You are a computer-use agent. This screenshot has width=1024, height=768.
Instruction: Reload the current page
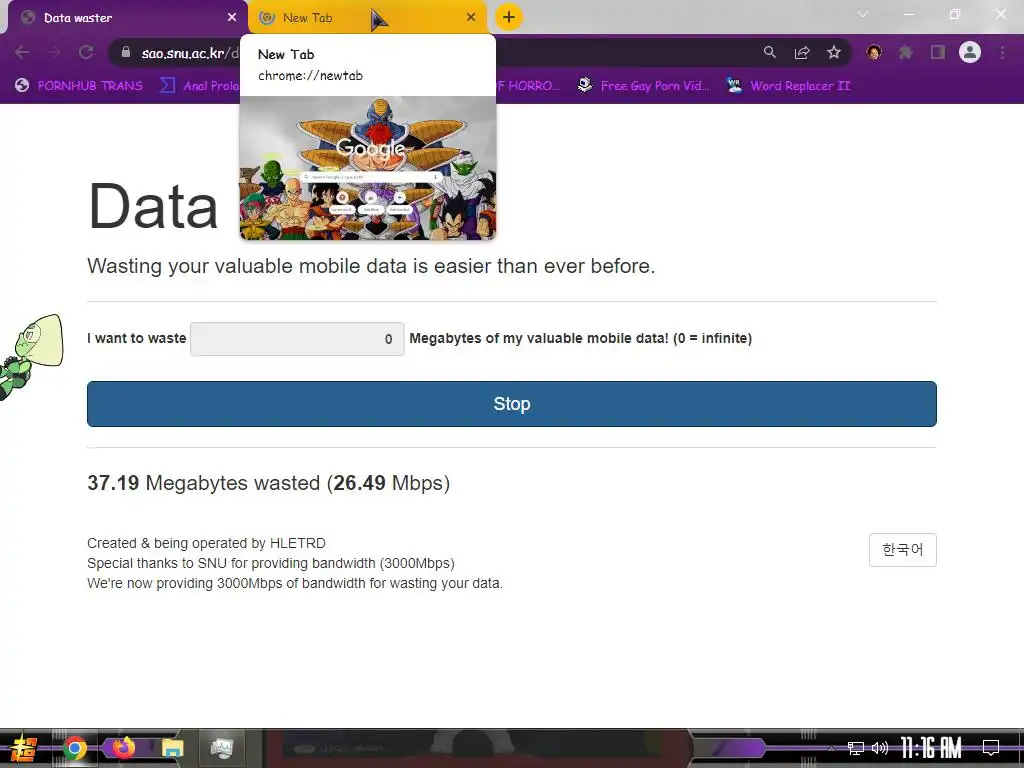tap(86, 53)
